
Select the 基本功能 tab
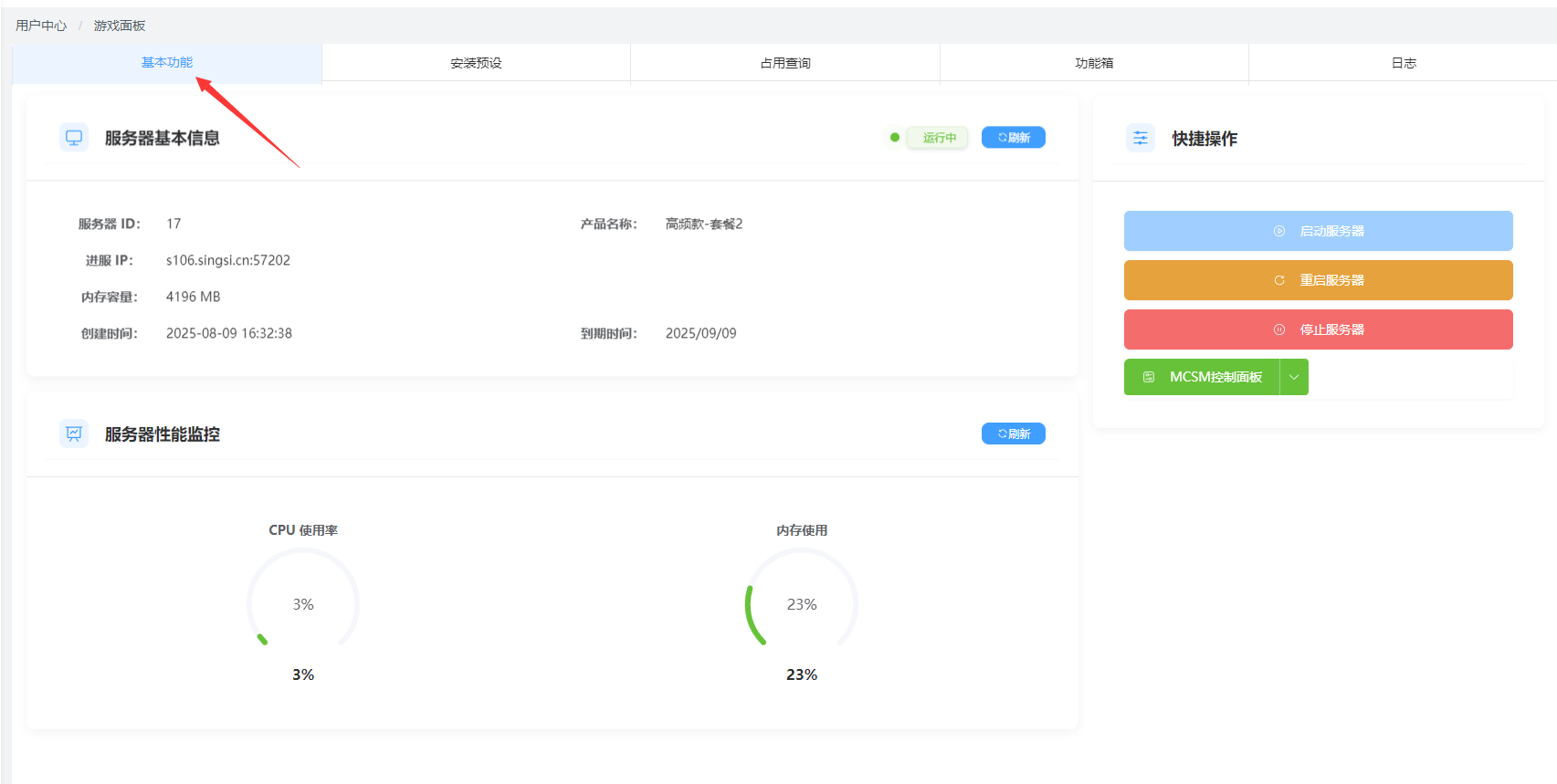(x=167, y=62)
